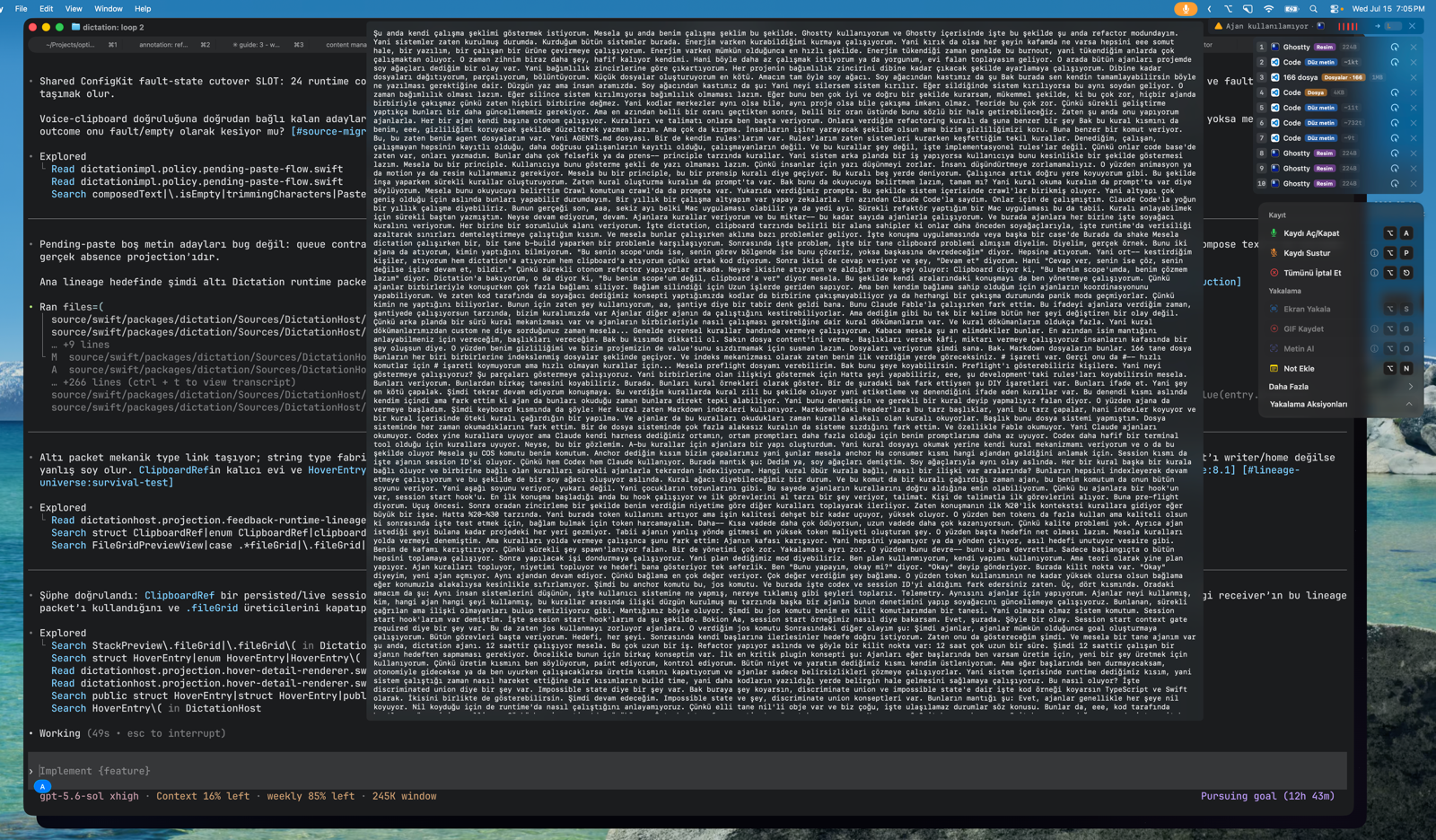Click the info icon next to Tümünü İptal Et

pyautogui.click(x=1374, y=273)
